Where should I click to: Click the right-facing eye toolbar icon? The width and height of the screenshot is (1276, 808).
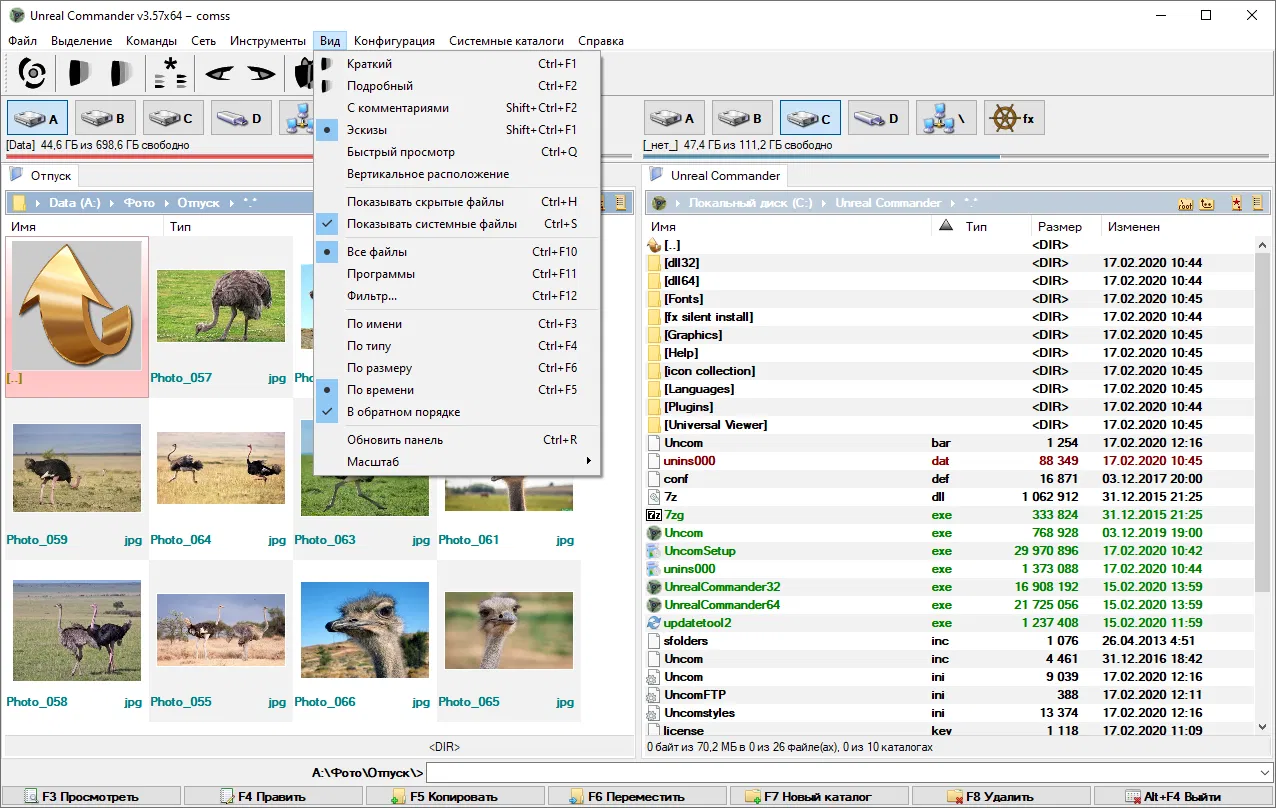pos(261,73)
